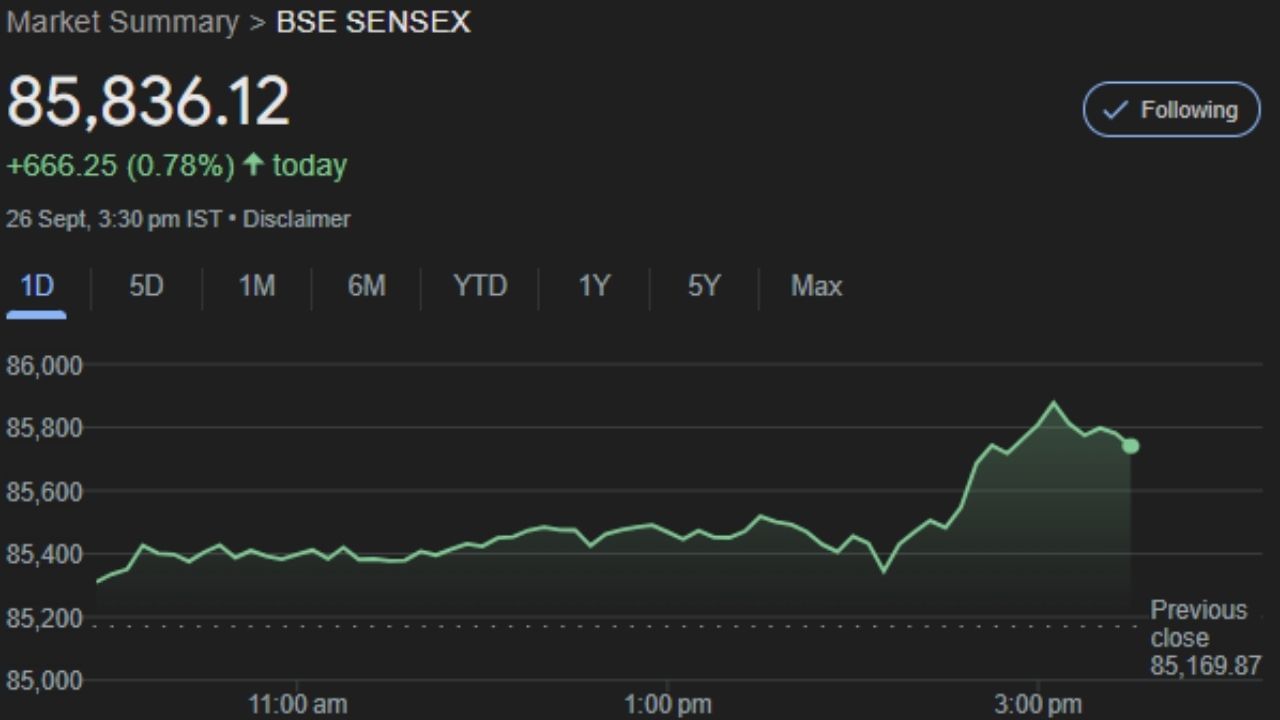Click the Previous close 85,169.87 label
Viewport: 1280px width, 720px height.
[x=1205, y=638]
